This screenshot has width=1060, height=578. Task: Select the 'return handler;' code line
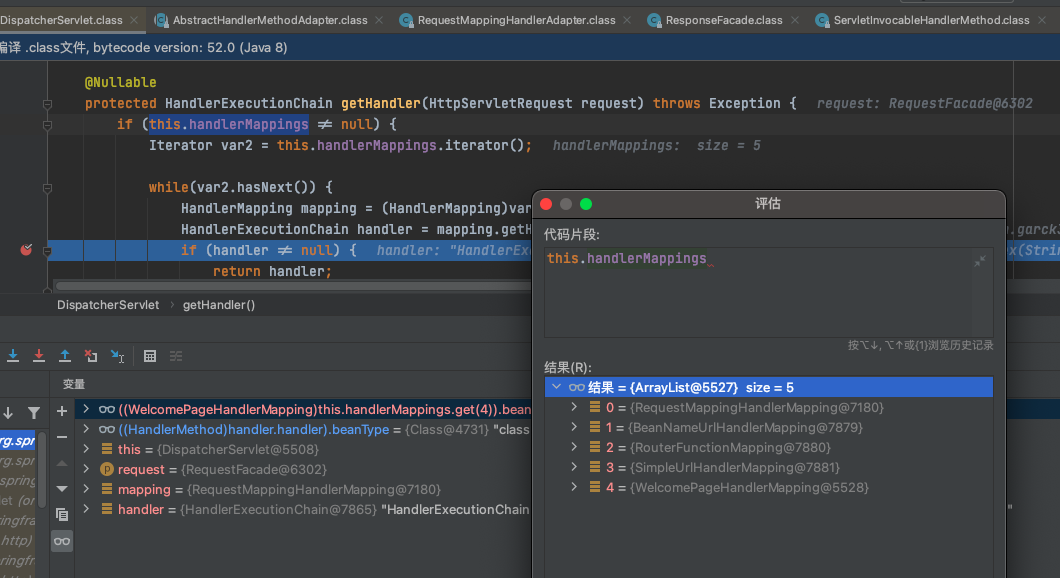pos(272,271)
